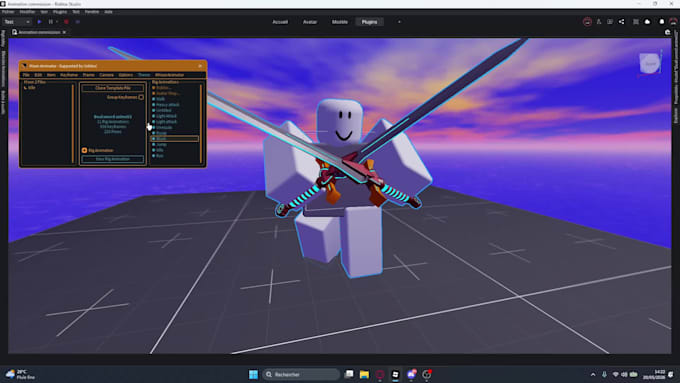Select the Idle rig animation entry
The width and height of the screenshot is (680, 383).
(160, 150)
